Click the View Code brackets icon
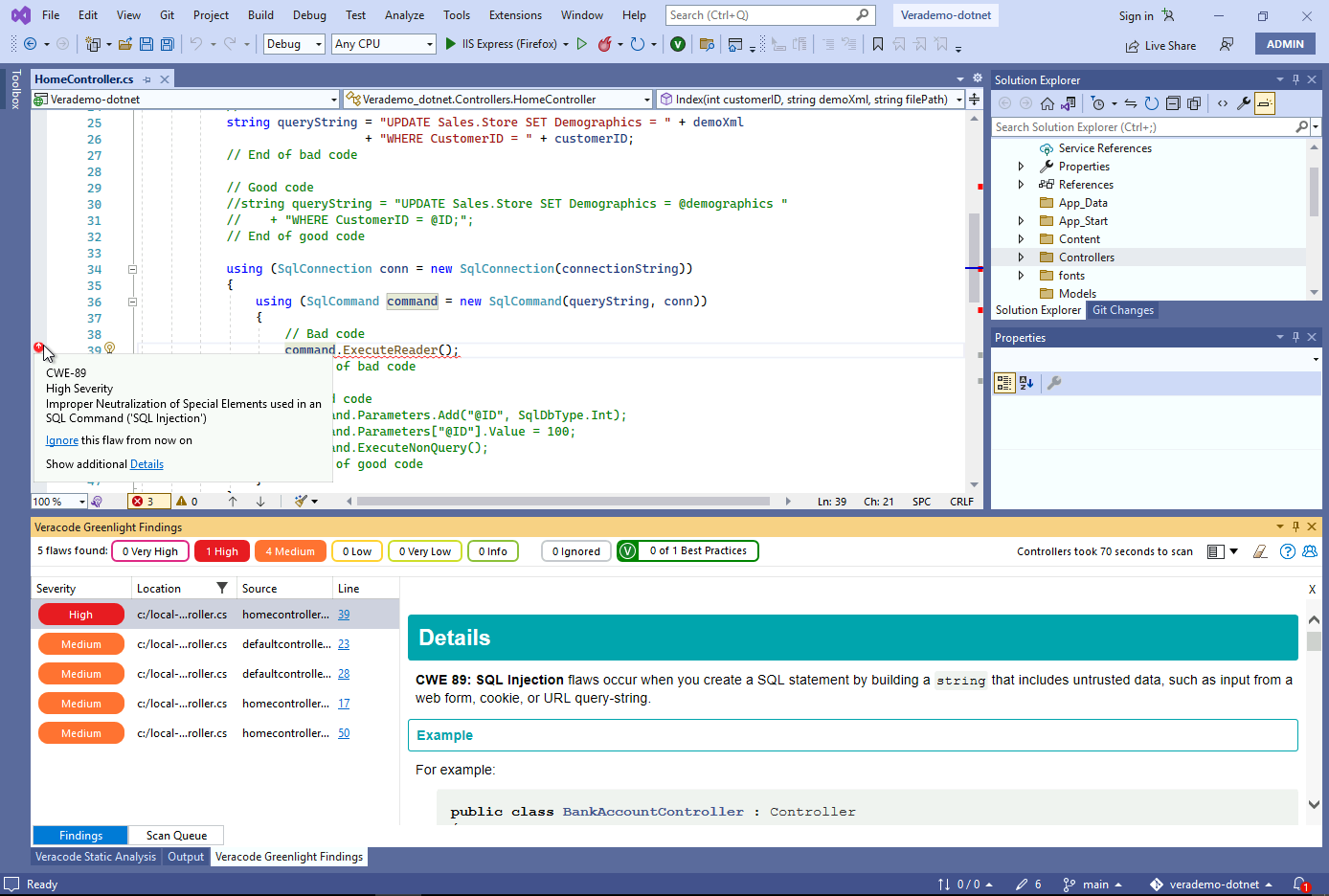This screenshot has height=896, width=1329. pyautogui.click(x=1223, y=103)
